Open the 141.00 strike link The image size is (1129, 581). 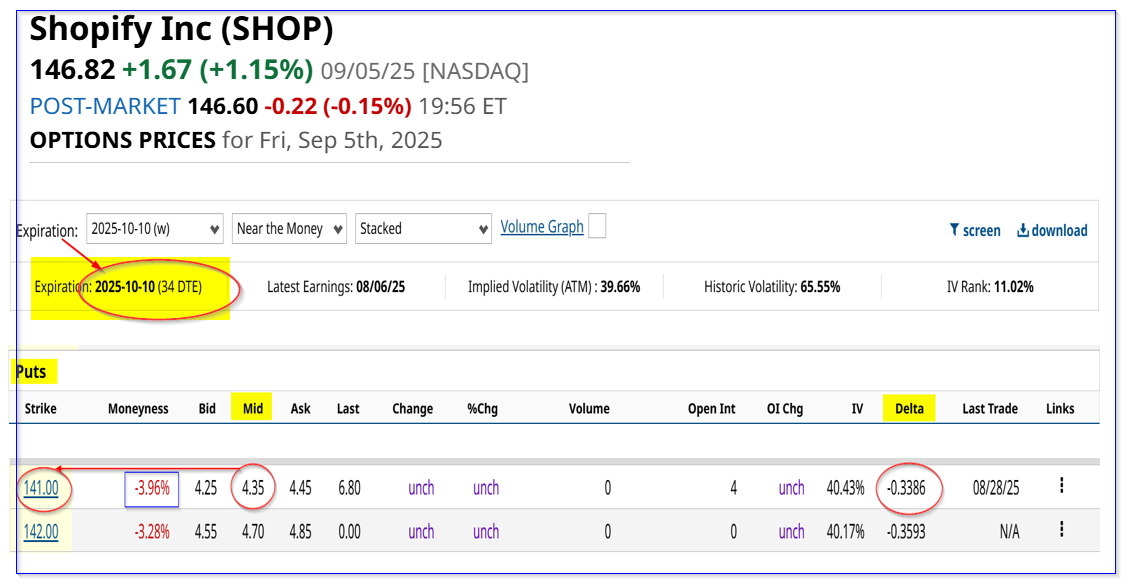tap(41, 488)
